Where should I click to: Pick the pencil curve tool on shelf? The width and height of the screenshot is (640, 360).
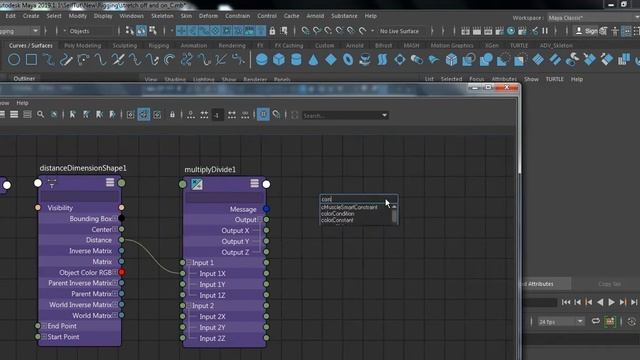point(66,60)
